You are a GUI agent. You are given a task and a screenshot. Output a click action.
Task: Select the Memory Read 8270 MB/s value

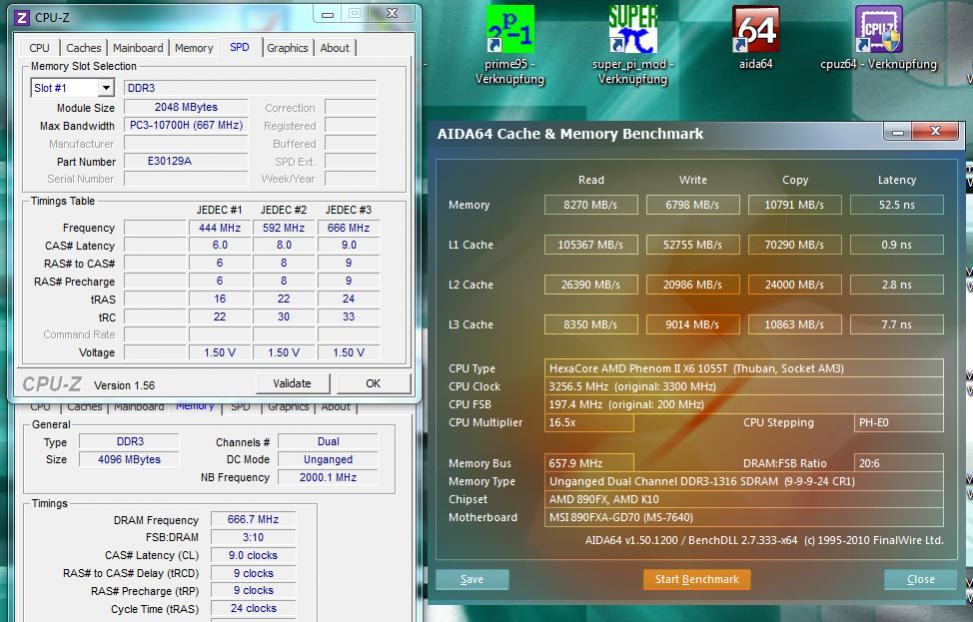(591, 205)
